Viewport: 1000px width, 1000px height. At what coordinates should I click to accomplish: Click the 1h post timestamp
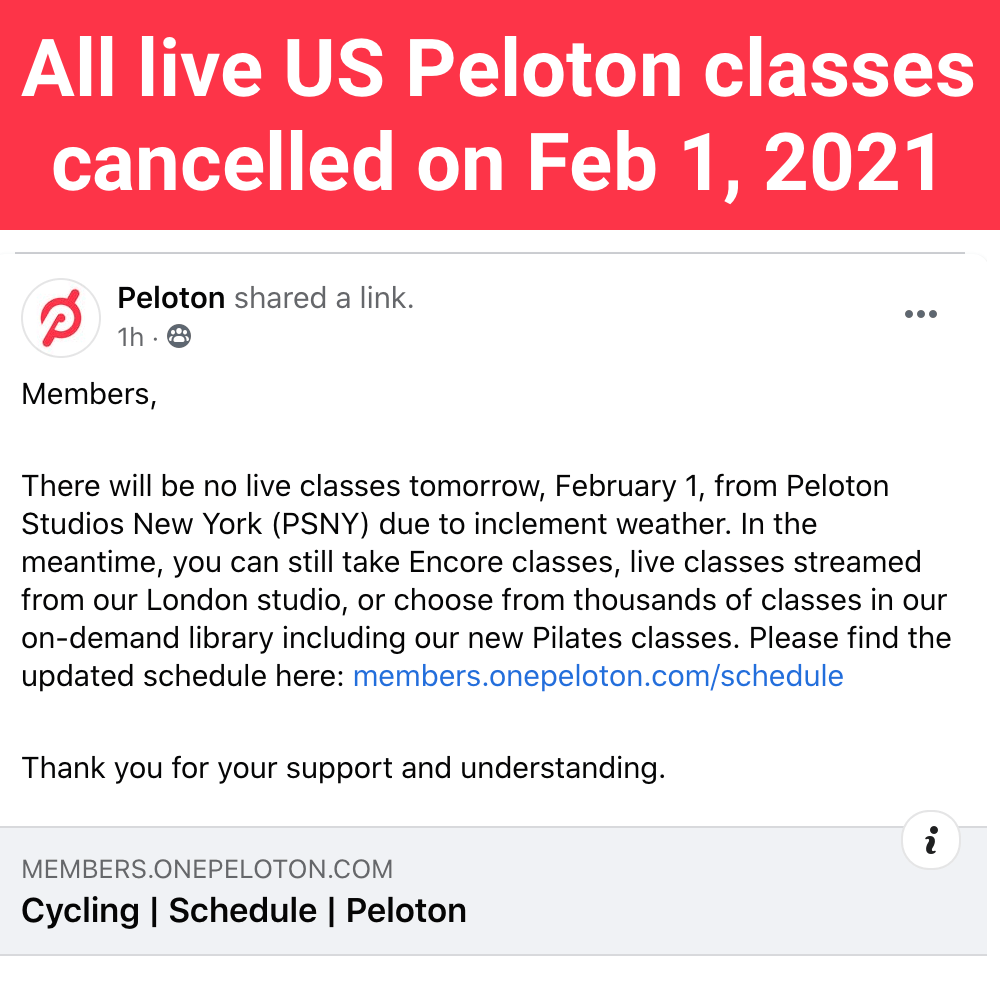[131, 337]
